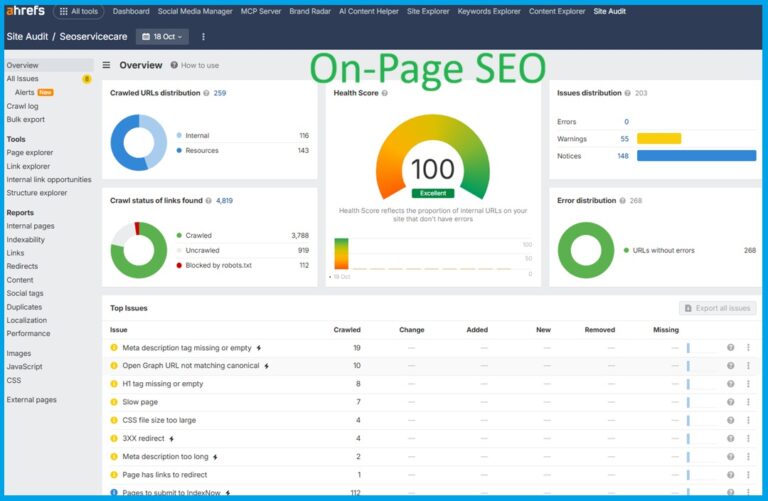Click the How to use help link

195,65
